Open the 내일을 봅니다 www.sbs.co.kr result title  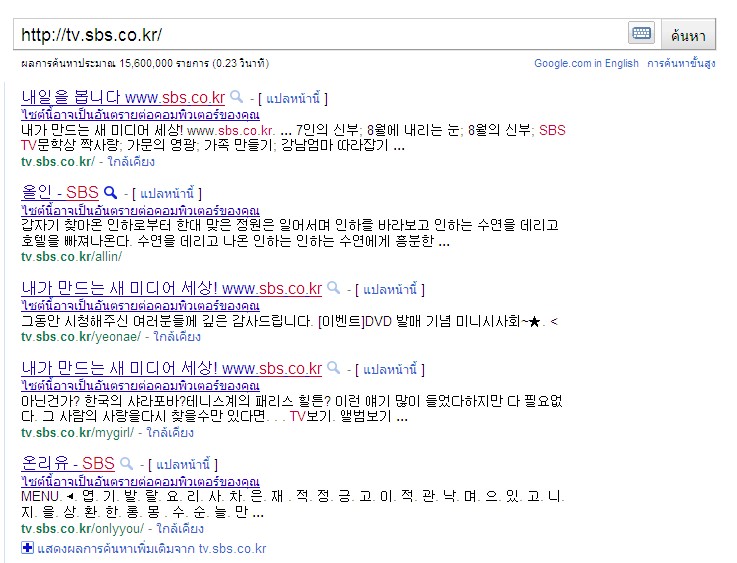click(x=123, y=97)
